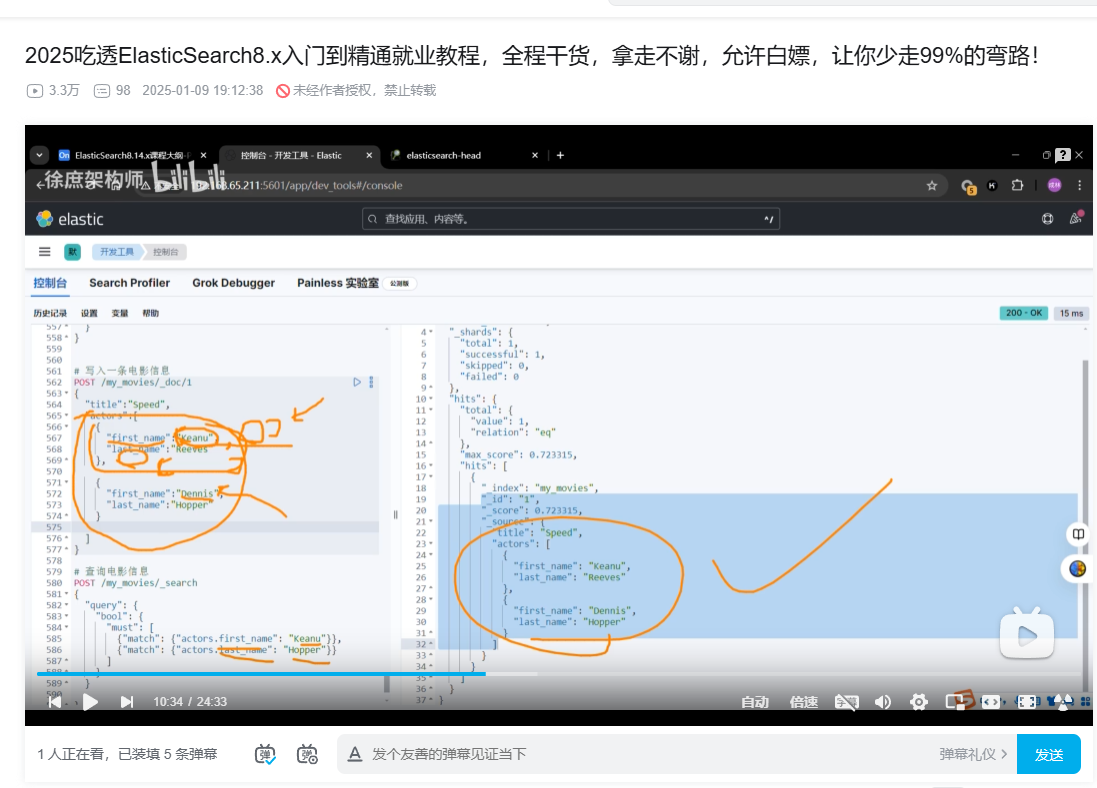Open the player settings gear
Image resolution: width=1097 pixels, height=788 pixels.
[919, 702]
